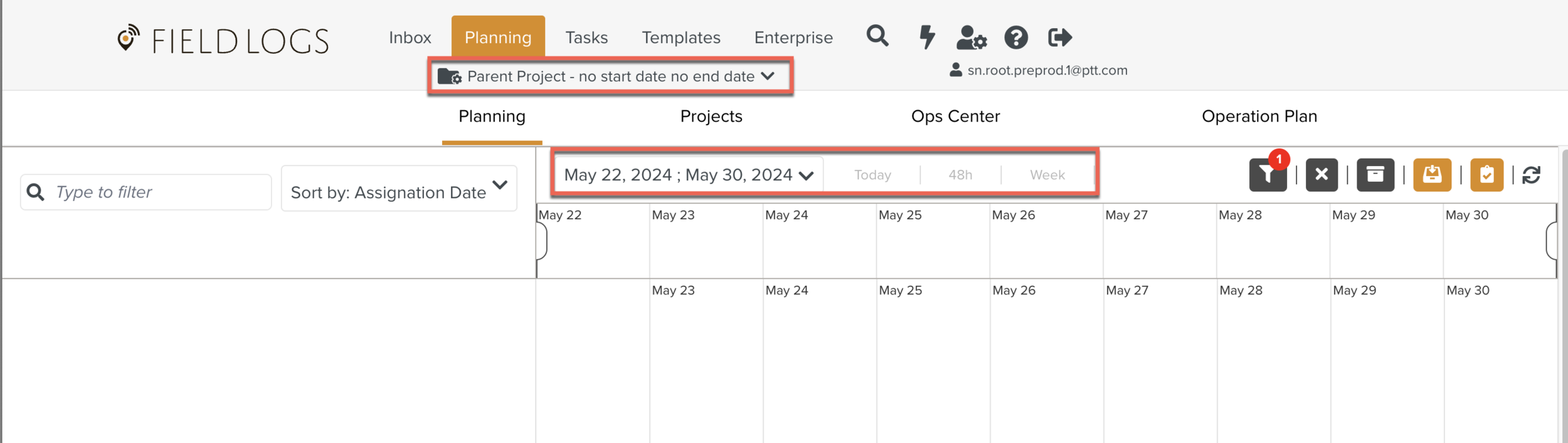Image resolution: width=1568 pixels, height=443 pixels.
Task: Click the left timeline range handle
Action: tap(541, 241)
